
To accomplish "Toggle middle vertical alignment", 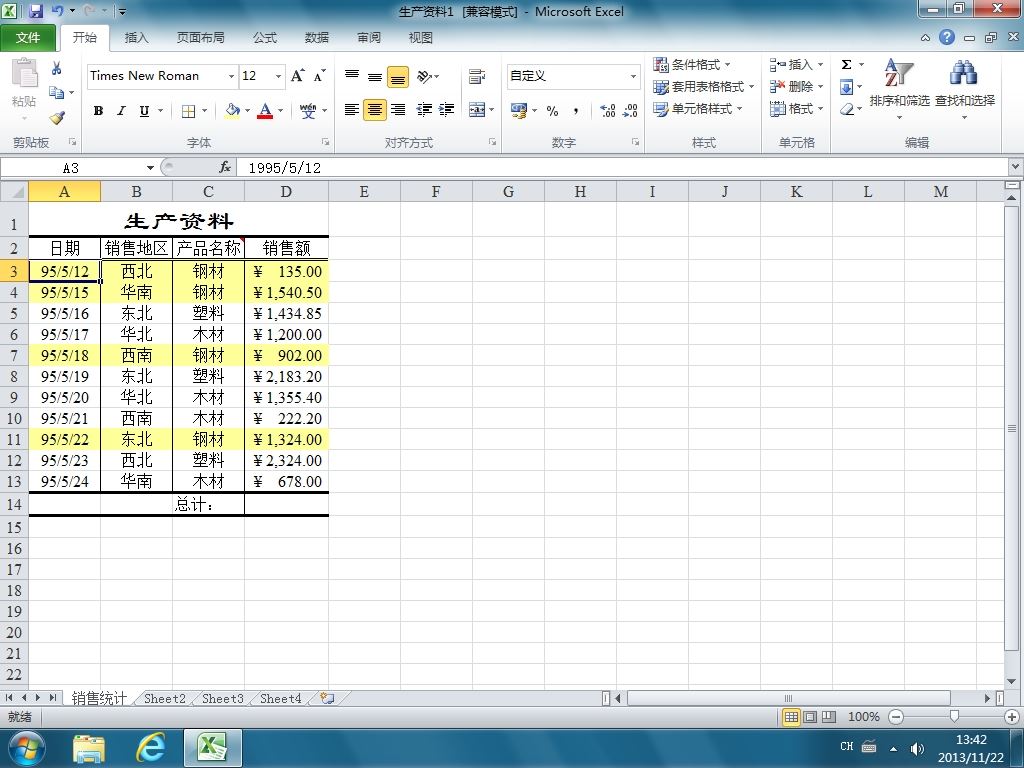I will coord(375,76).
